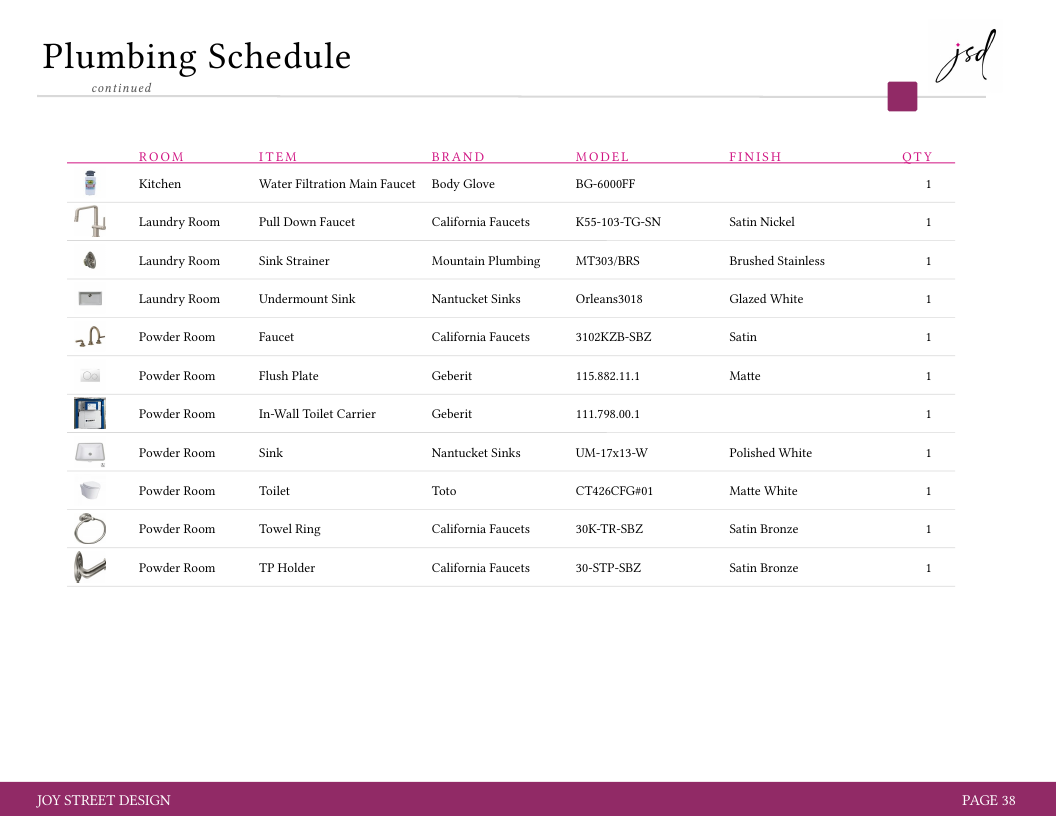Click the pull down faucet thumbnail image
Screen dimensions: 1056x816
[x=90, y=221]
